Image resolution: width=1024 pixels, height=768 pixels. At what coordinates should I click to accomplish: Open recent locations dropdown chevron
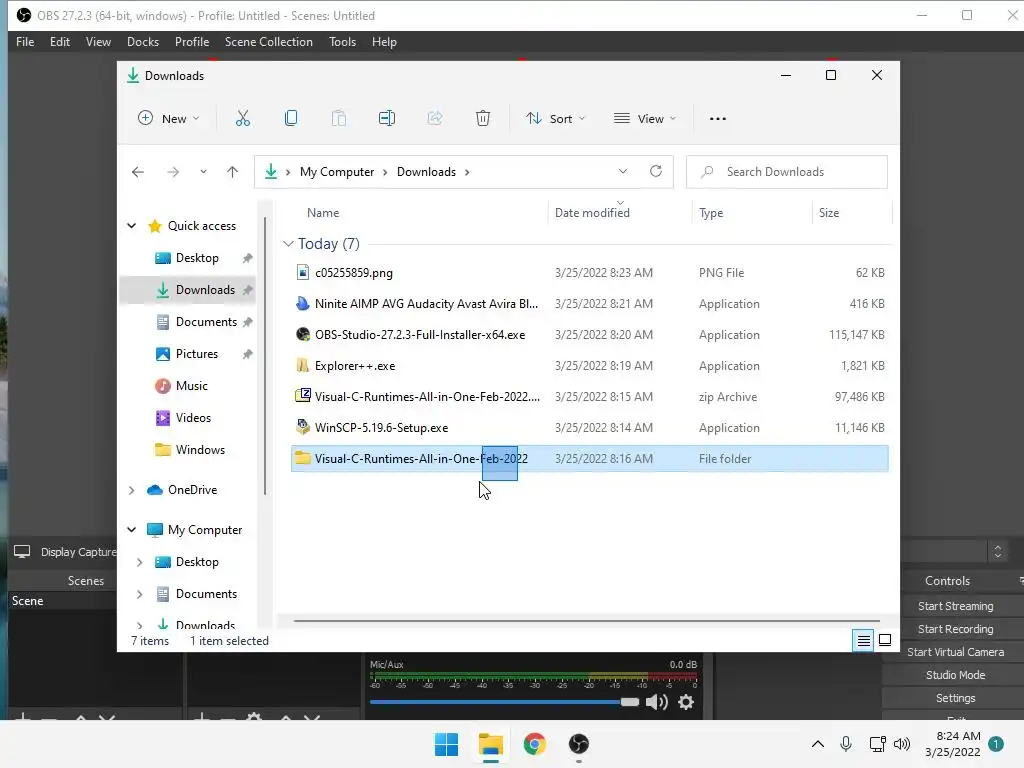click(x=203, y=172)
